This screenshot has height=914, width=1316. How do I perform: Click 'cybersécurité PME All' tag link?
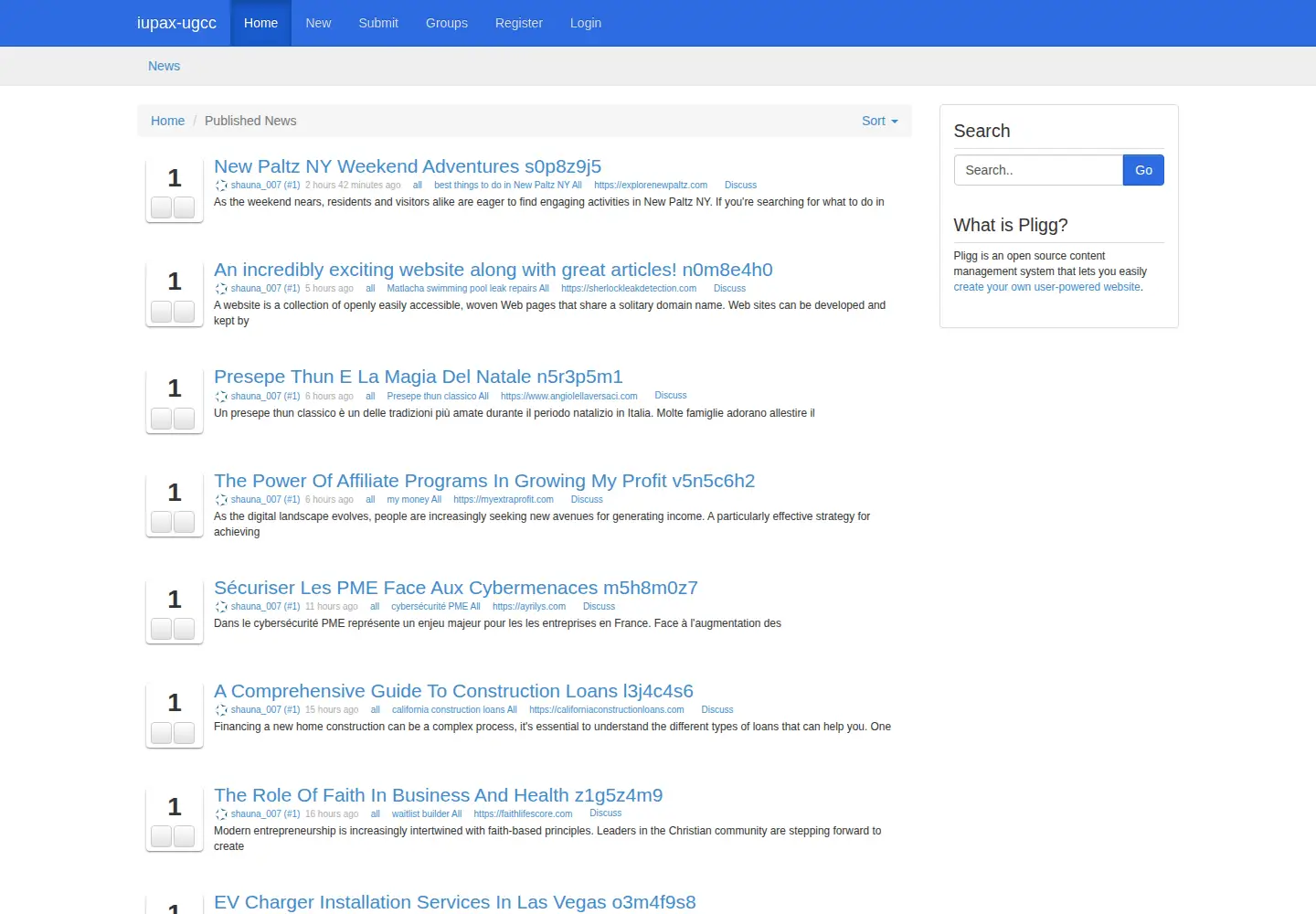tap(436, 607)
